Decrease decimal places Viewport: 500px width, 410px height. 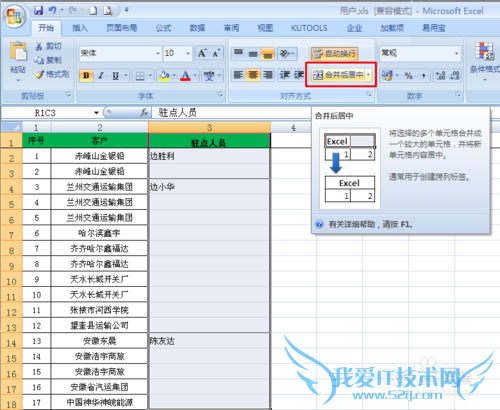(x=454, y=76)
